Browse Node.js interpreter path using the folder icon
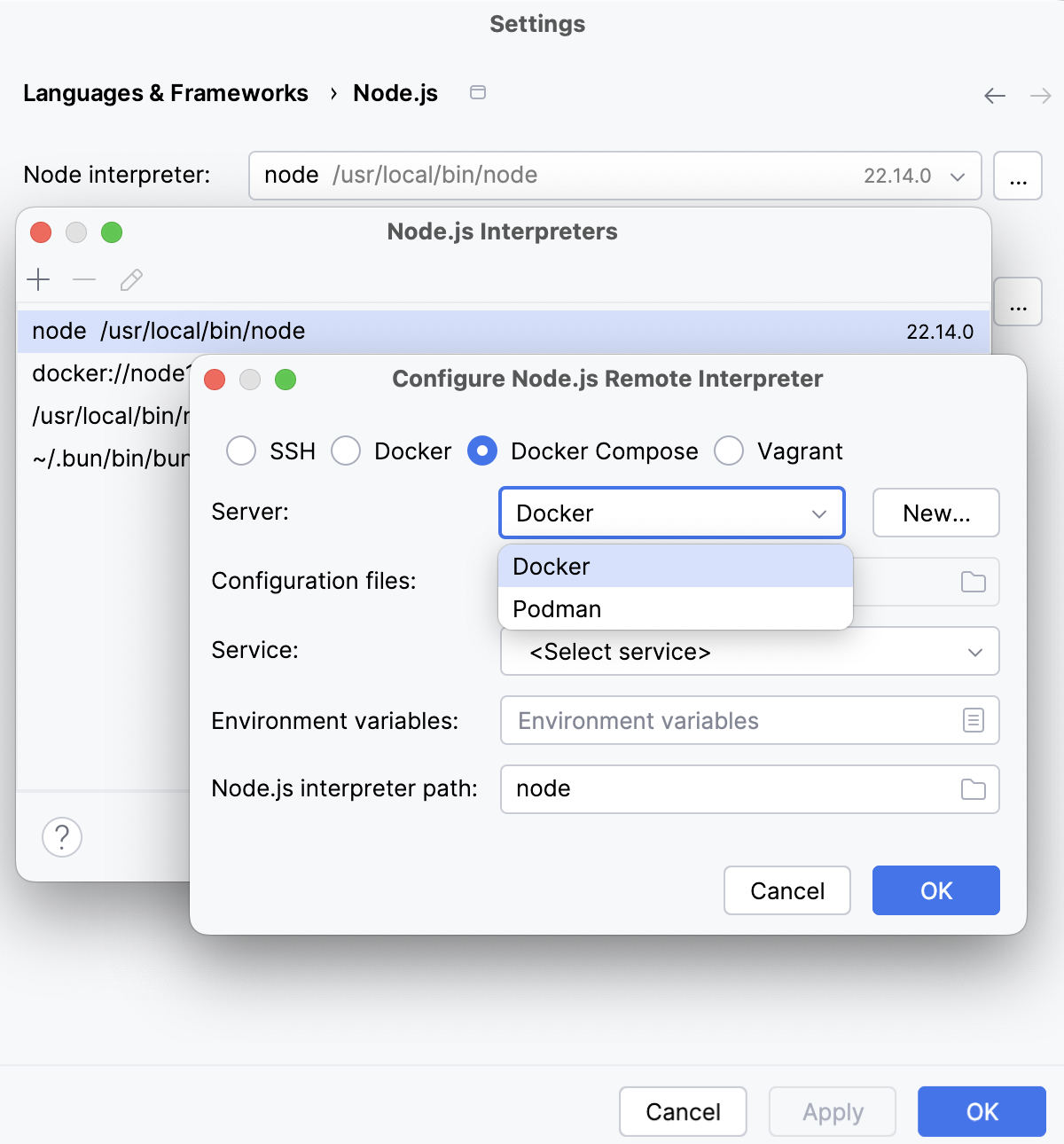Viewport: 1064px width, 1144px height. (972, 789)
